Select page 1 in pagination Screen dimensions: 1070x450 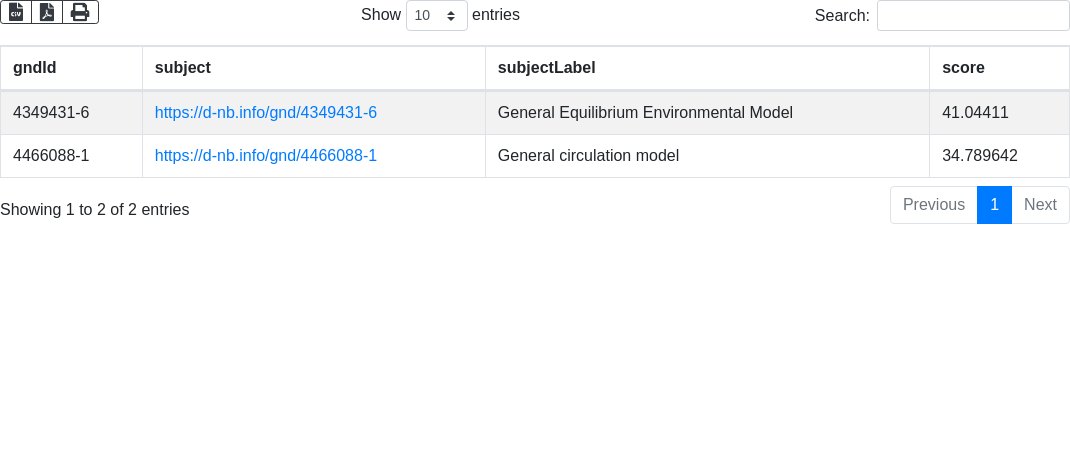(x=994, y=205)
